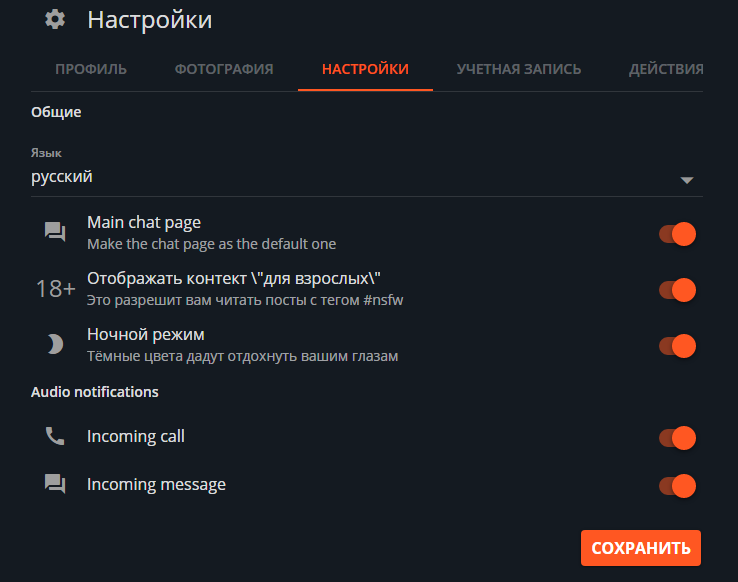Viewport: 738px width, 582px height.
Task: Click the phone icon for Incoming call
Action: tap(55, 437)
